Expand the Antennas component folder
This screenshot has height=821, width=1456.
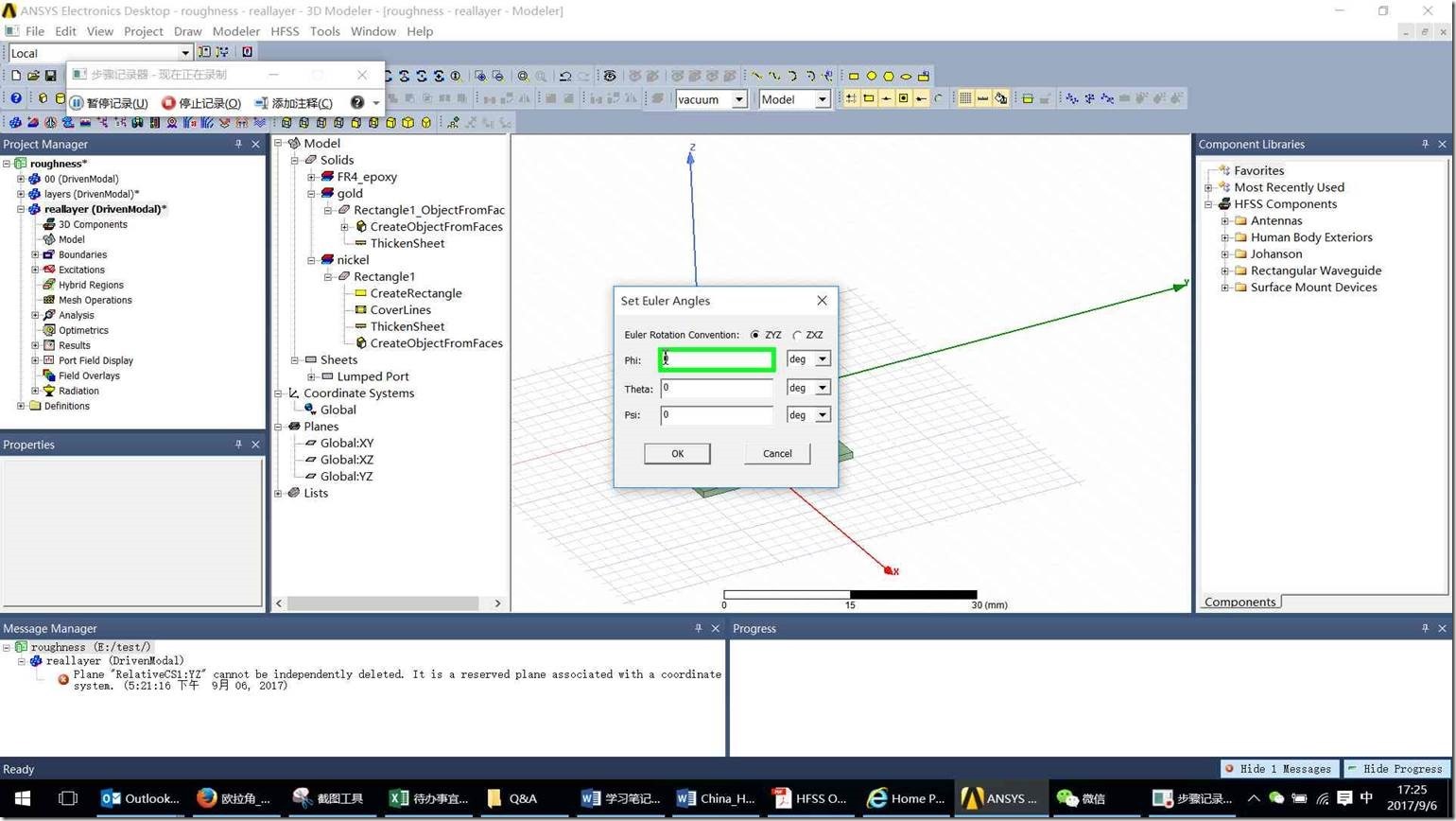[x=1225, y=220]
